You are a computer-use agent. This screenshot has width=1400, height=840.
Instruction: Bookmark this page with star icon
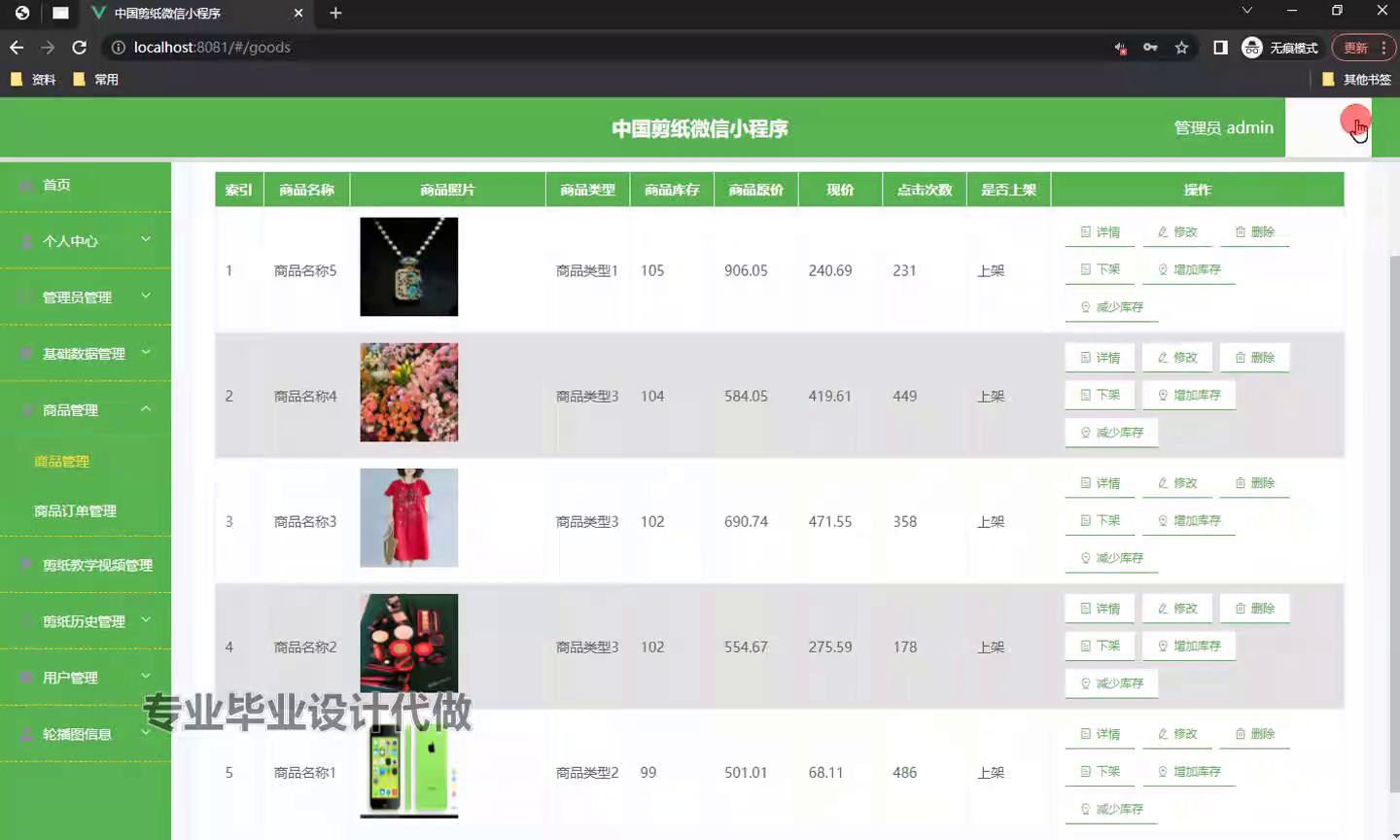[x=1181, y=48]
